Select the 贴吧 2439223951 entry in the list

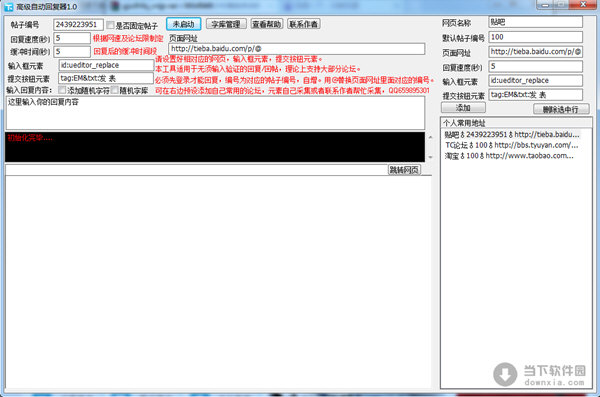pos(512,134)
